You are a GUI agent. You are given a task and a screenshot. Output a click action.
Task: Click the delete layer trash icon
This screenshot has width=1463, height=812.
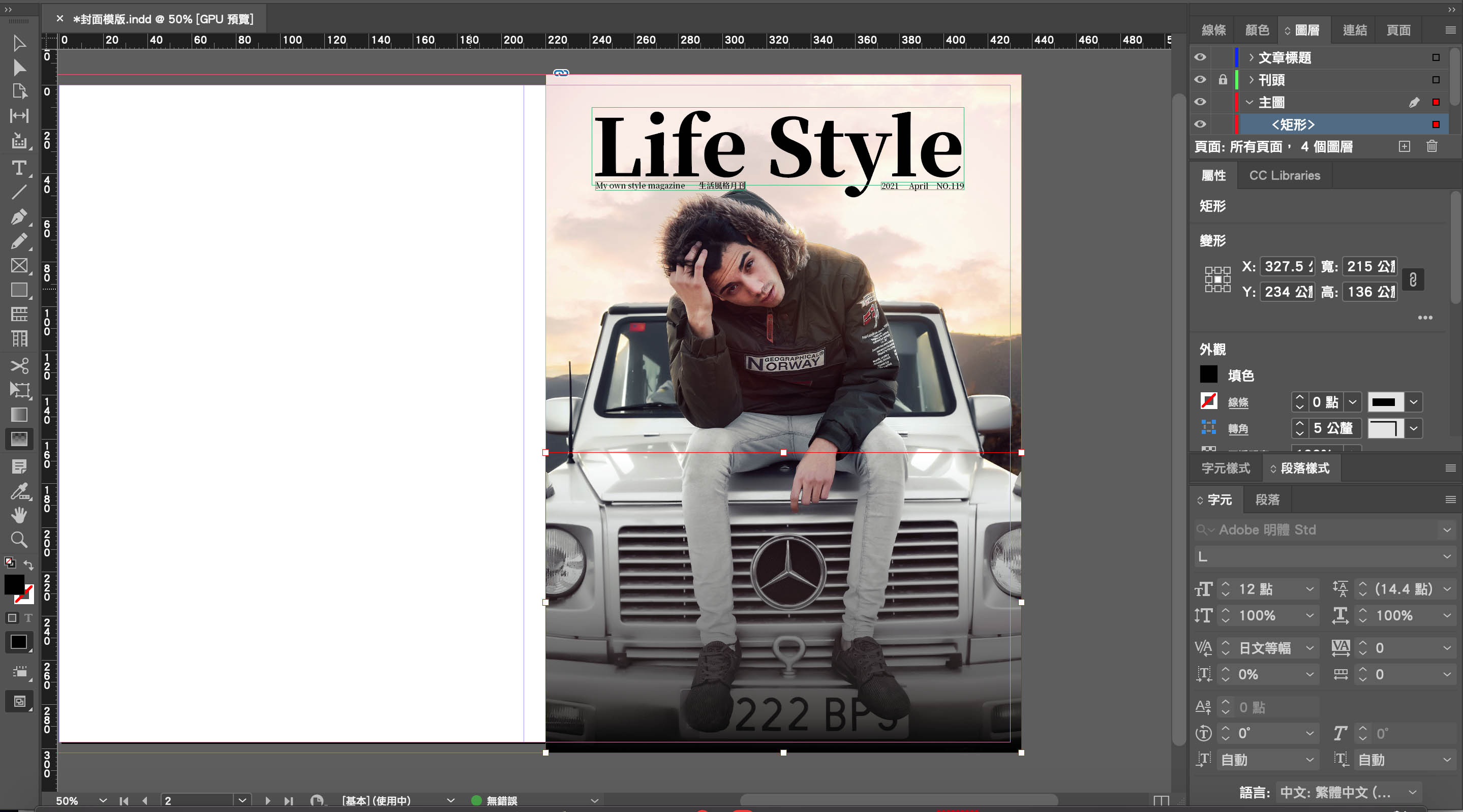coord(1432,146)
